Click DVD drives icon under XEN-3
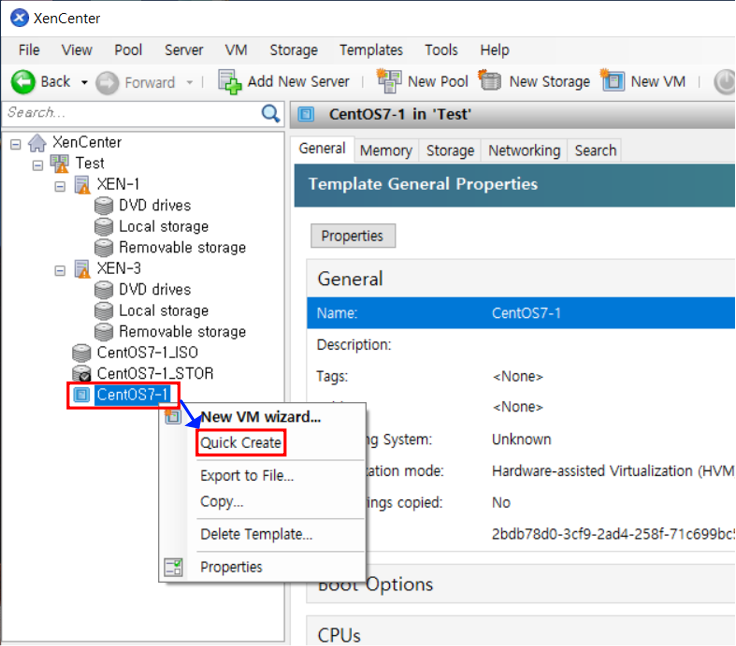 (104, 290)
